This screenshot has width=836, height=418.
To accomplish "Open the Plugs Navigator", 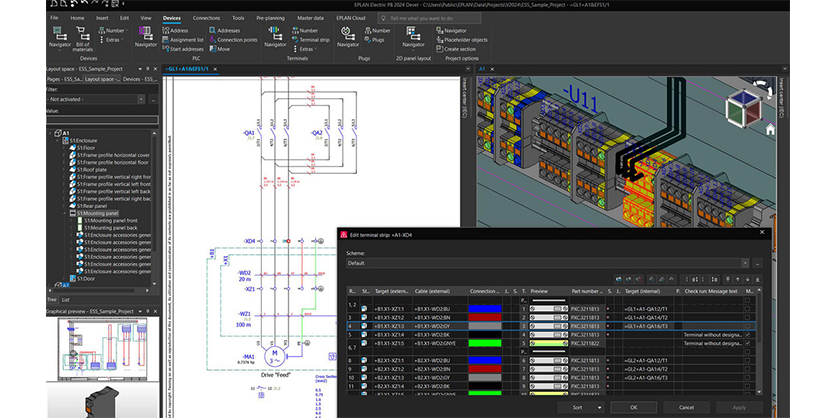I will [348, 34].
